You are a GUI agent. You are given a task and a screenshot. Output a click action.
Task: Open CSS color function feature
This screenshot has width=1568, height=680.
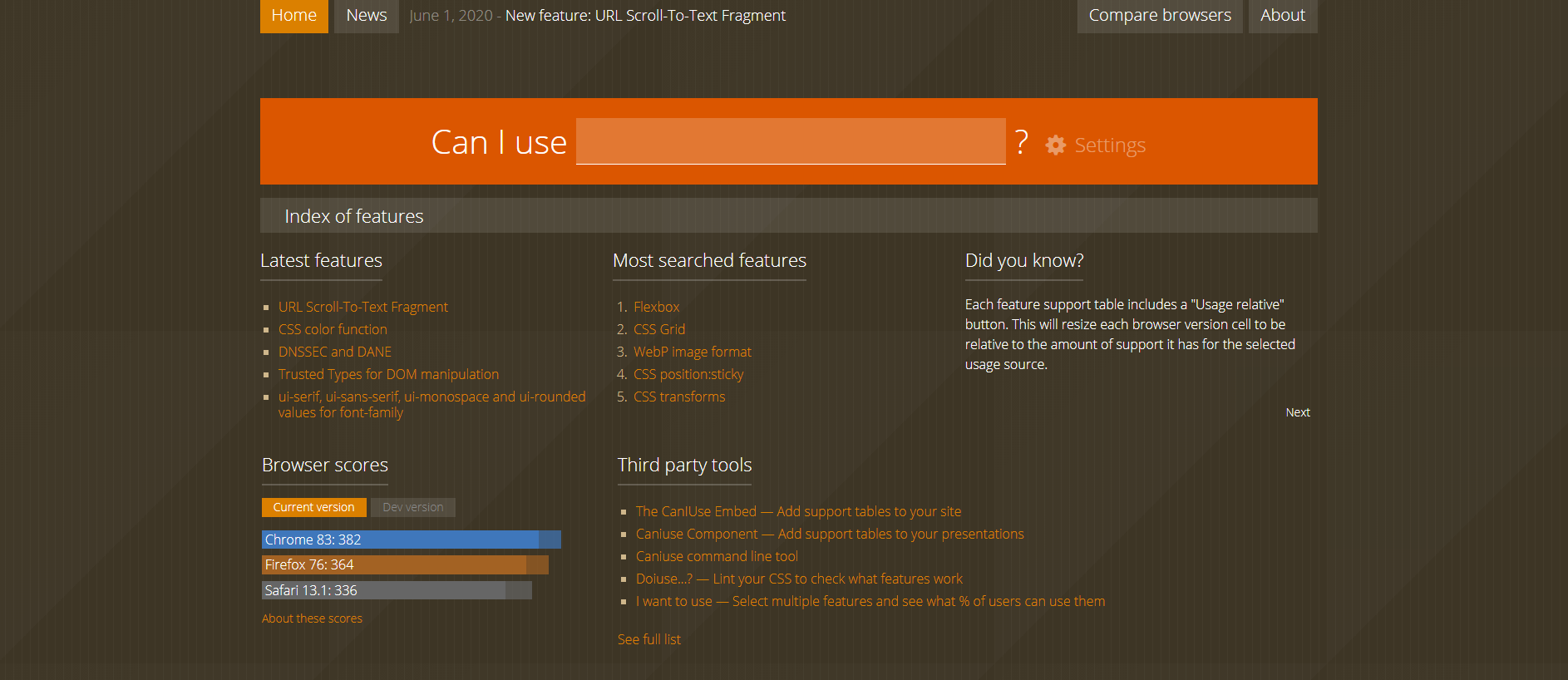click(333, 329)
